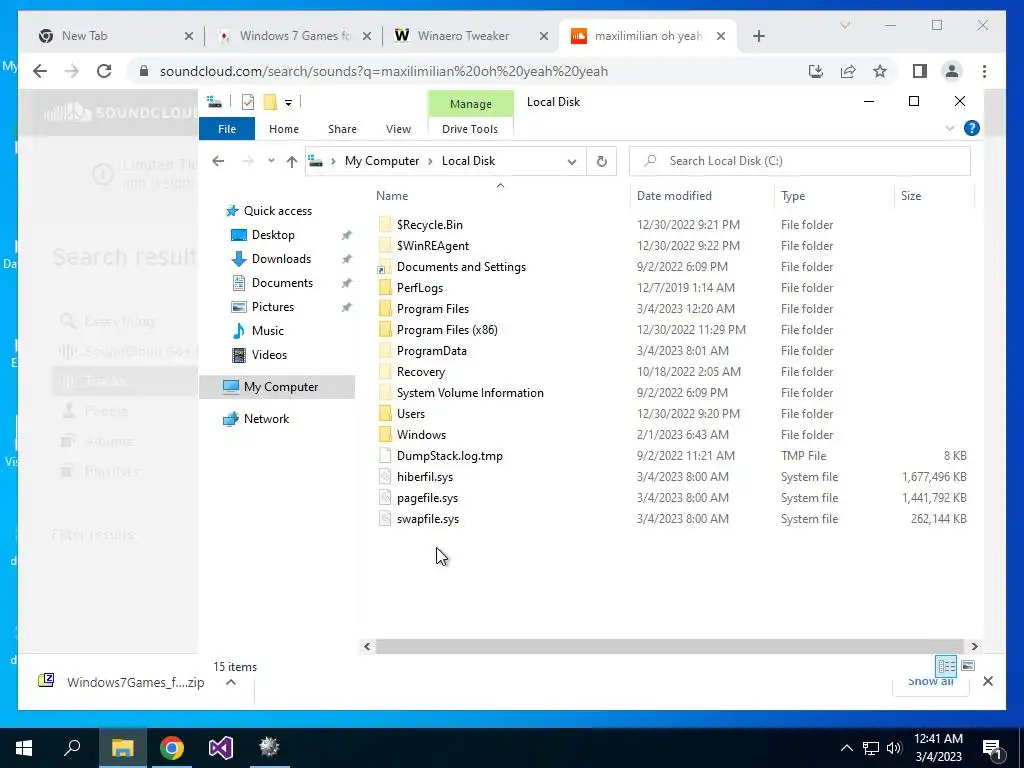The height and width of the screenshot is (768, 1024).
Task: Expand the ribbon with the chevron
Action: 950,129
